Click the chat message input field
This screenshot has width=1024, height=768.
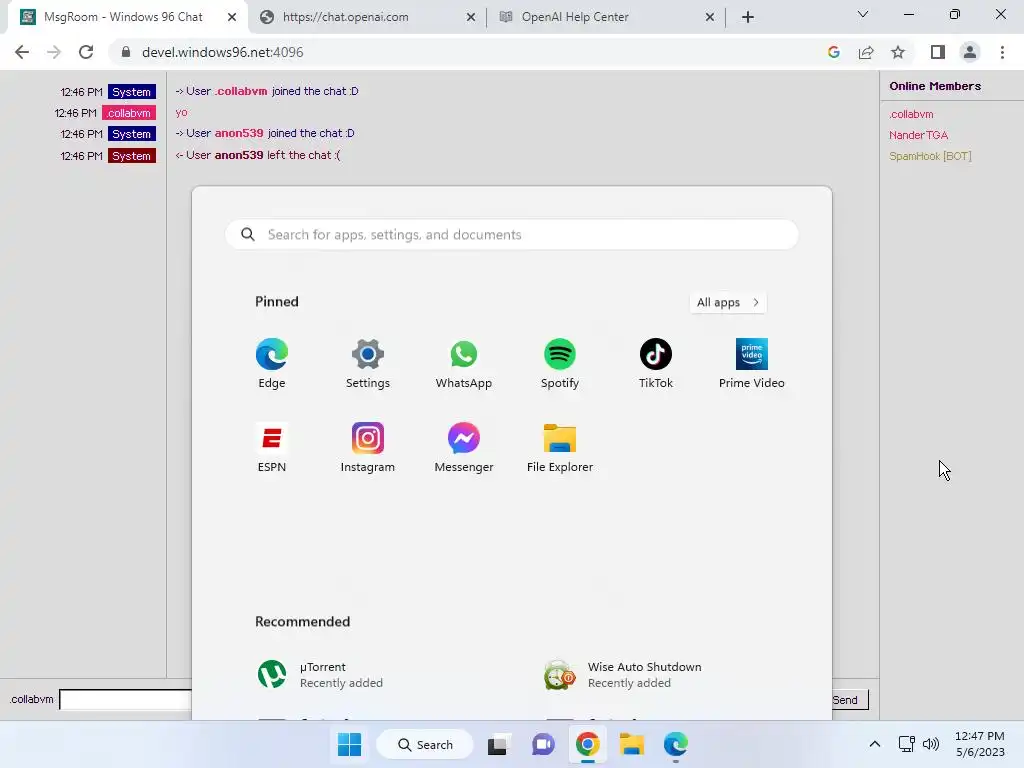pyautogui.click(x=125, y=699)
